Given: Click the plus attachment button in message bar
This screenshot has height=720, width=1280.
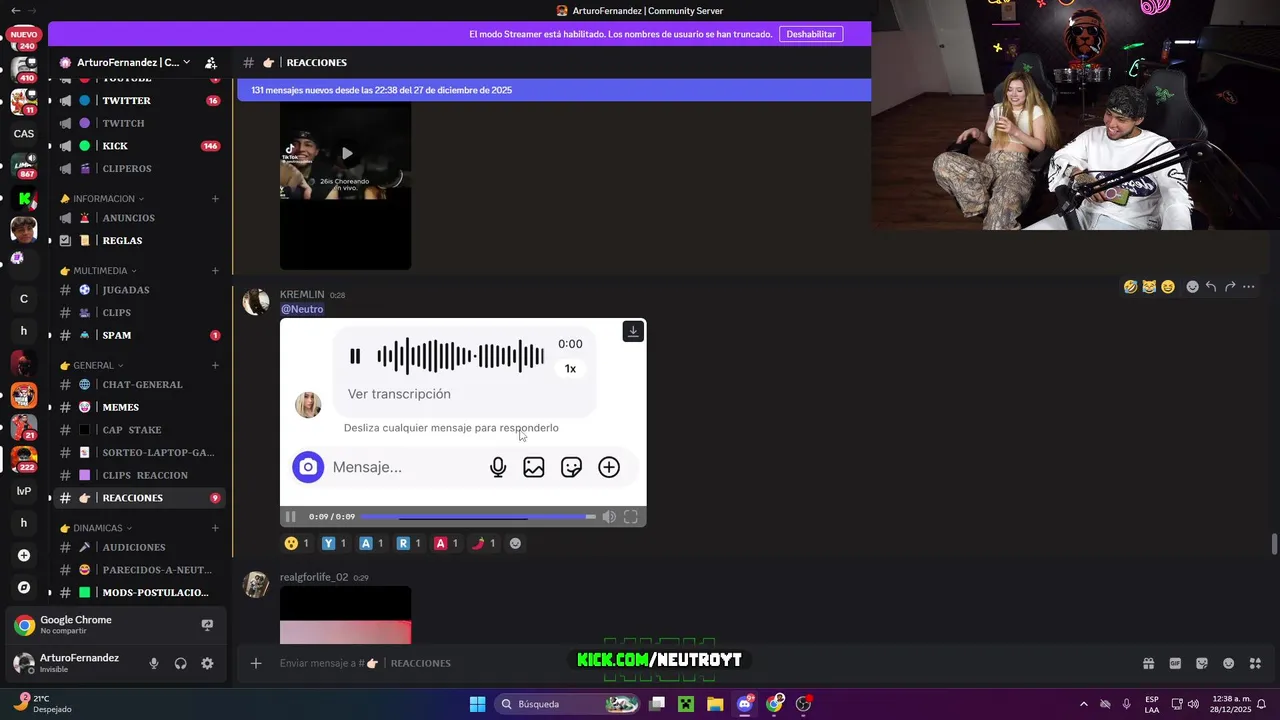Looking at the screenshot, I should click(x=256, y=663).
